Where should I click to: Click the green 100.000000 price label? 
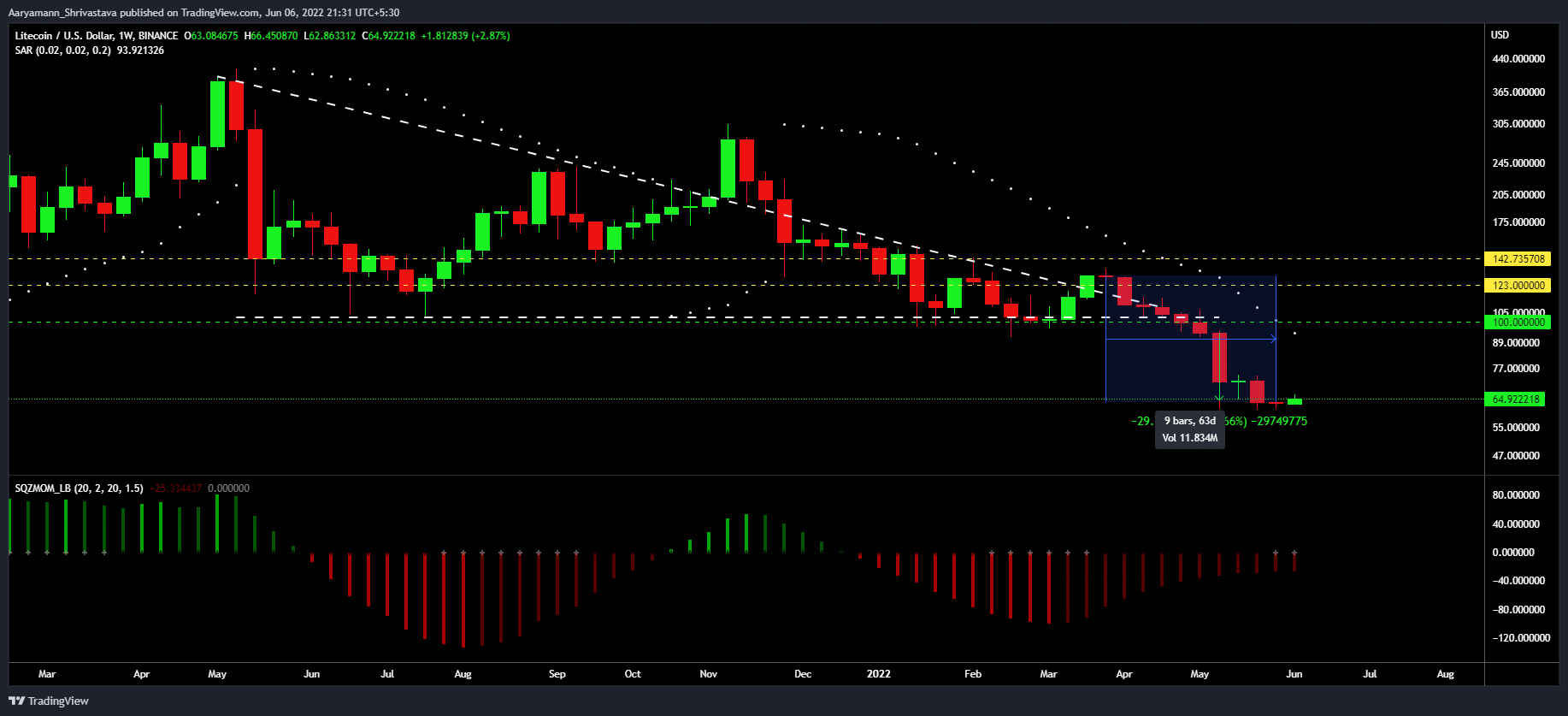click(x=1518, y=322)
